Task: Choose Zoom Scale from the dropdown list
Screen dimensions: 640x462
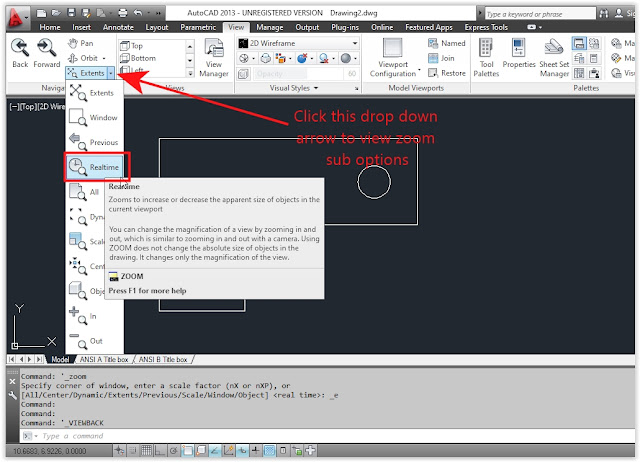Action: [86, 242]
